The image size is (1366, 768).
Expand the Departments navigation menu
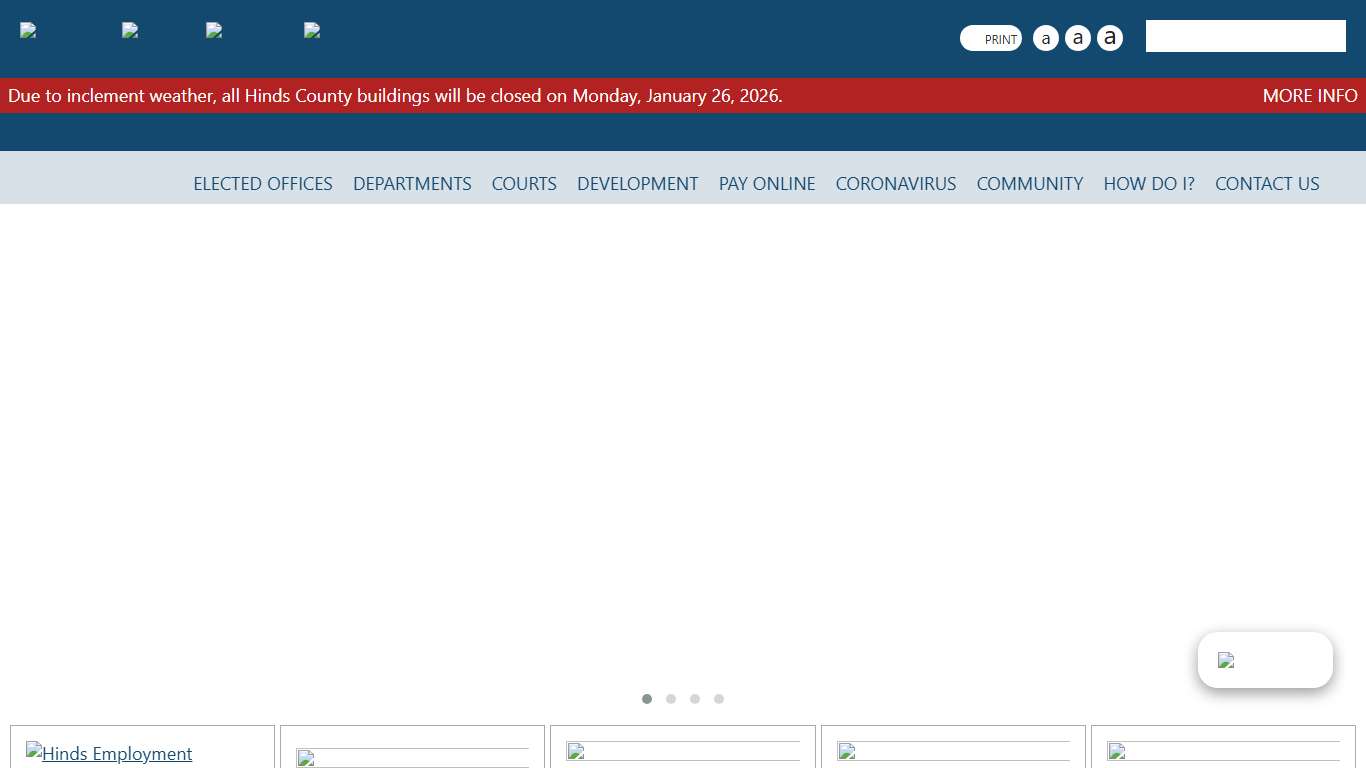412,184
